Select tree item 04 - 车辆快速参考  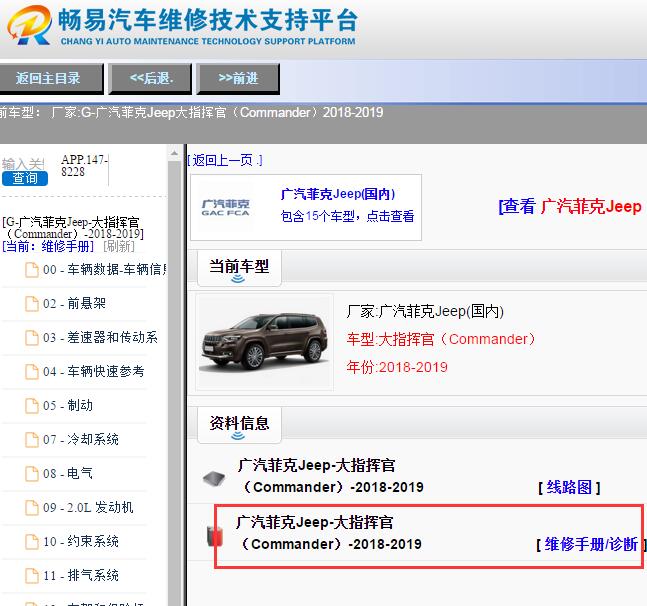(94, 372)
